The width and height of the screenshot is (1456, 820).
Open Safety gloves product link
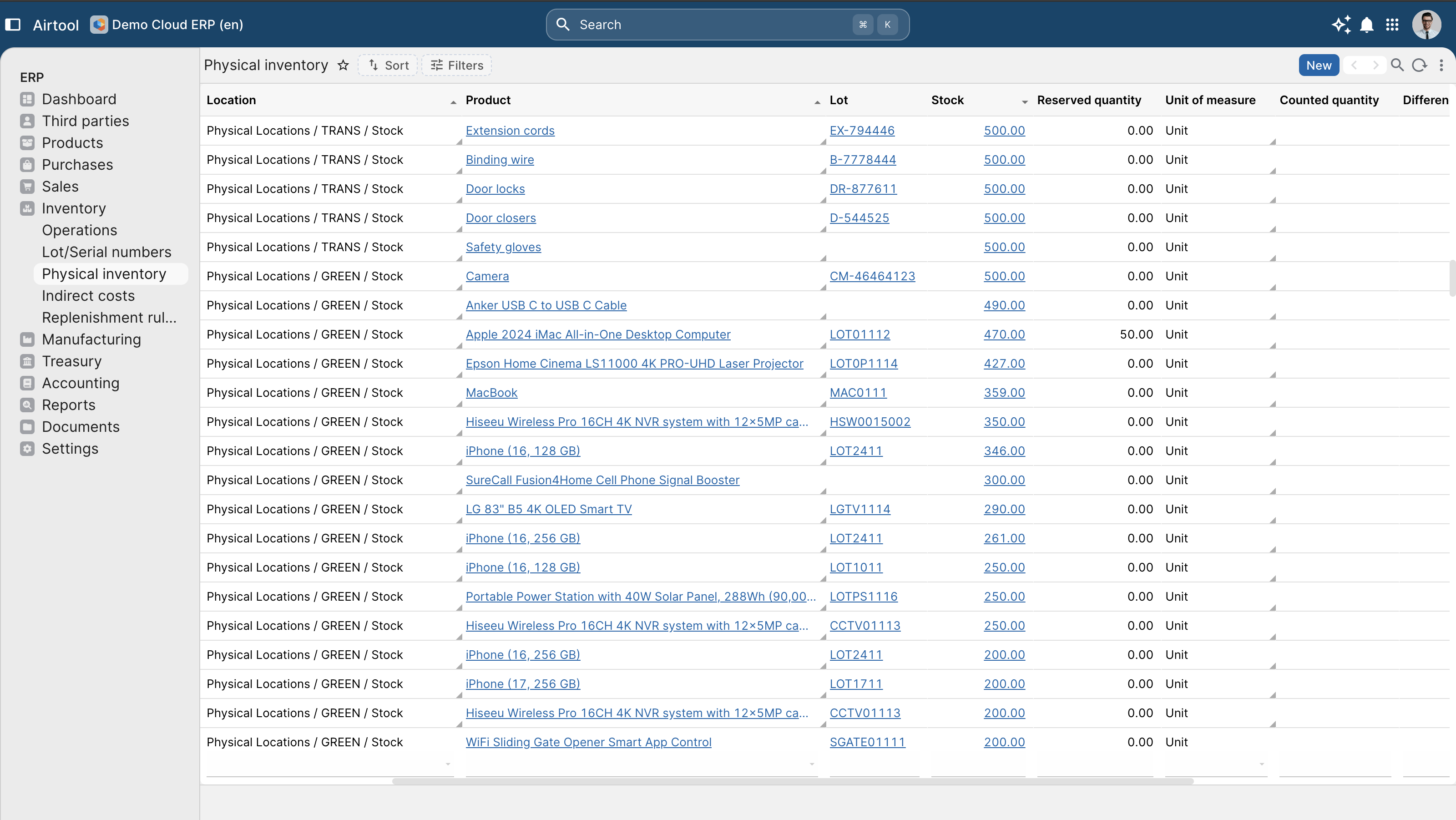pyautogui.click(x=503, y=247)
